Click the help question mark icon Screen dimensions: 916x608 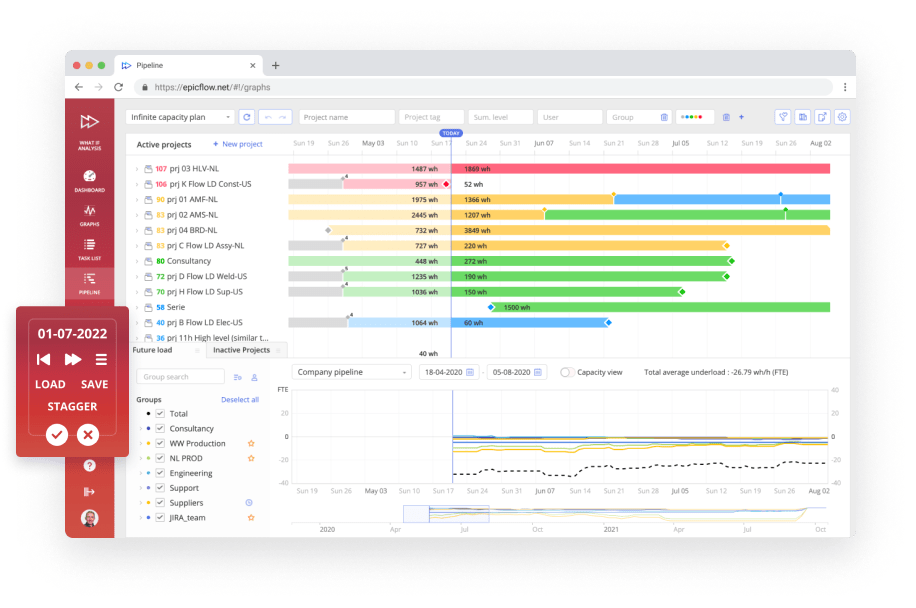coord(90,465)
